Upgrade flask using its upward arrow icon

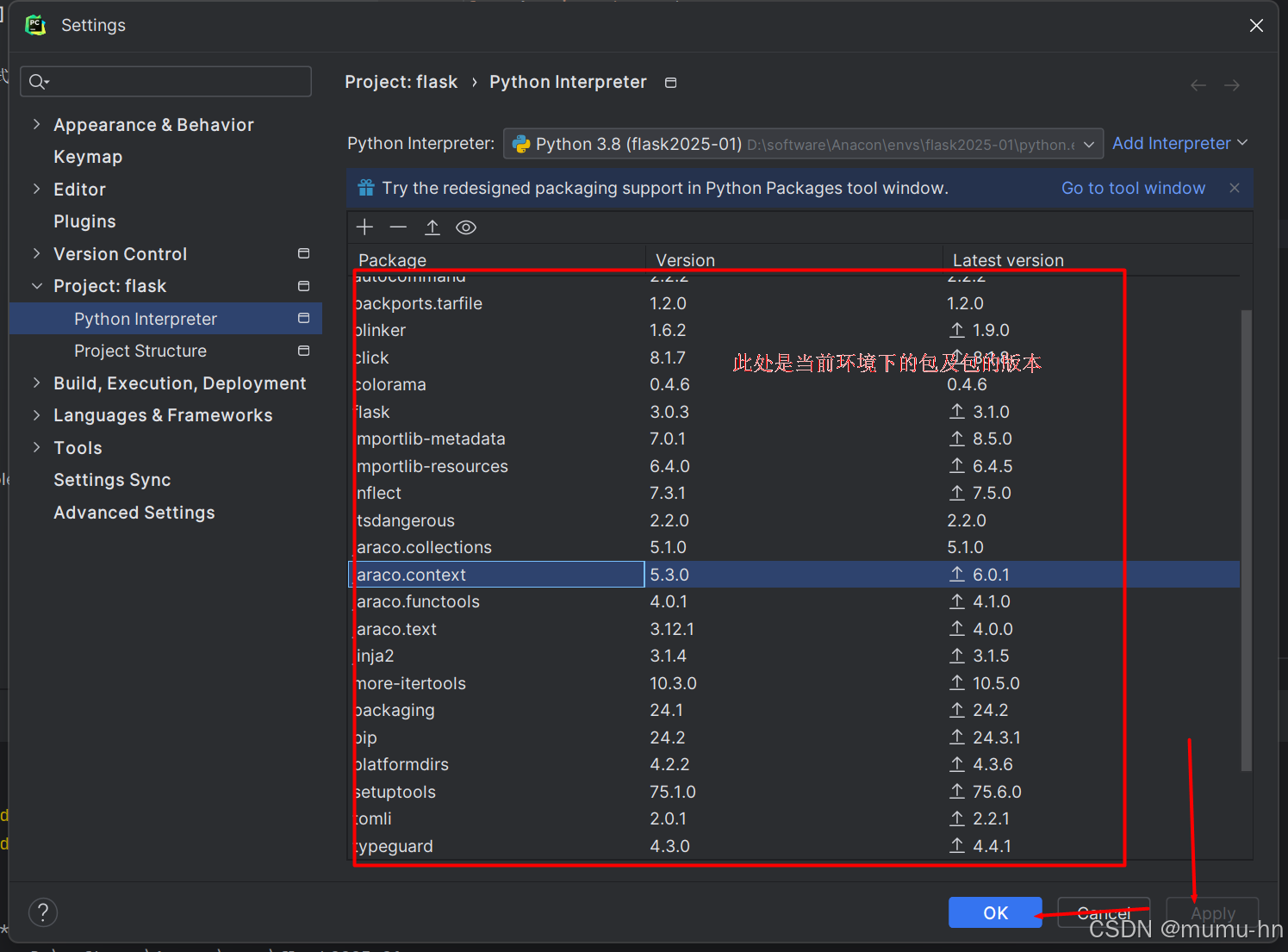(x=956, y=412)
